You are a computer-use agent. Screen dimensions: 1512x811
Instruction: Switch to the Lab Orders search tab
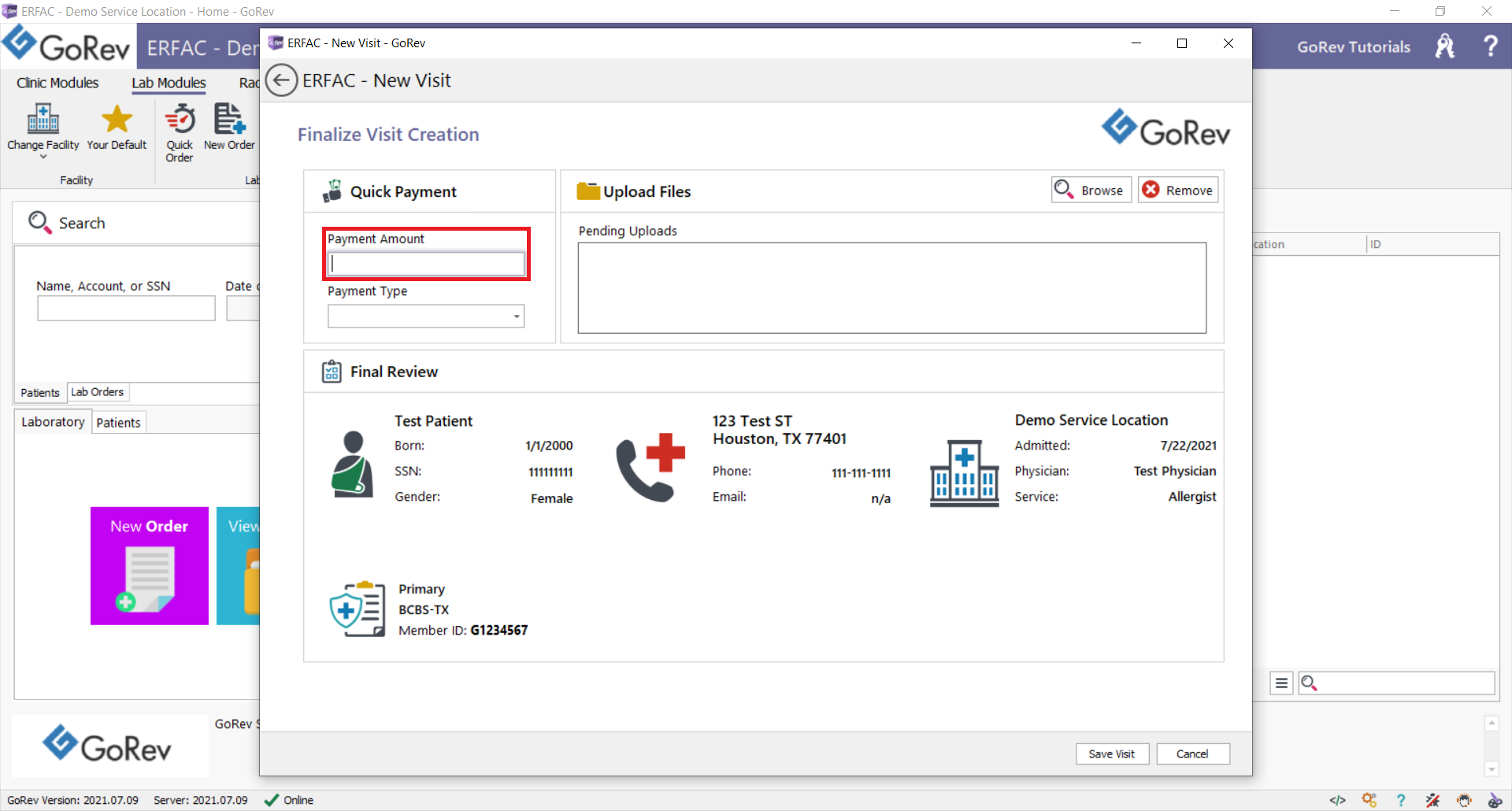click(x=98, y=391)
